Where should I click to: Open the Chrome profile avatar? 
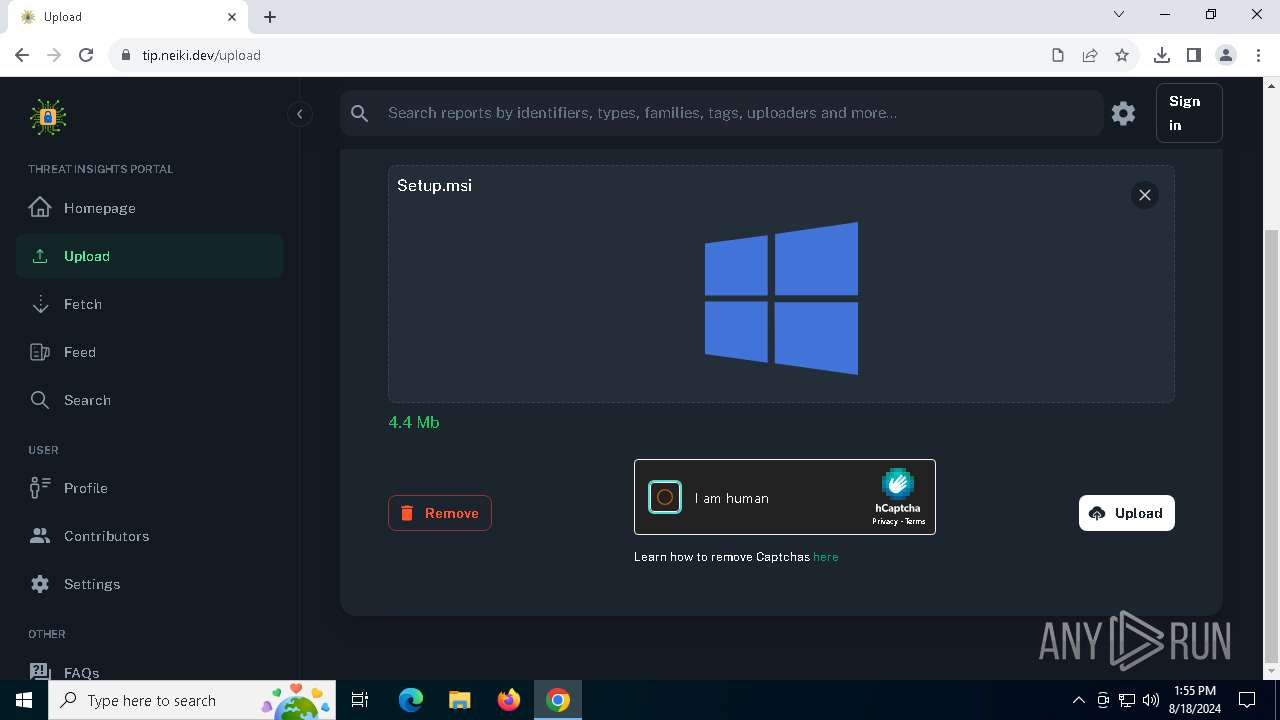point(1226,55)
